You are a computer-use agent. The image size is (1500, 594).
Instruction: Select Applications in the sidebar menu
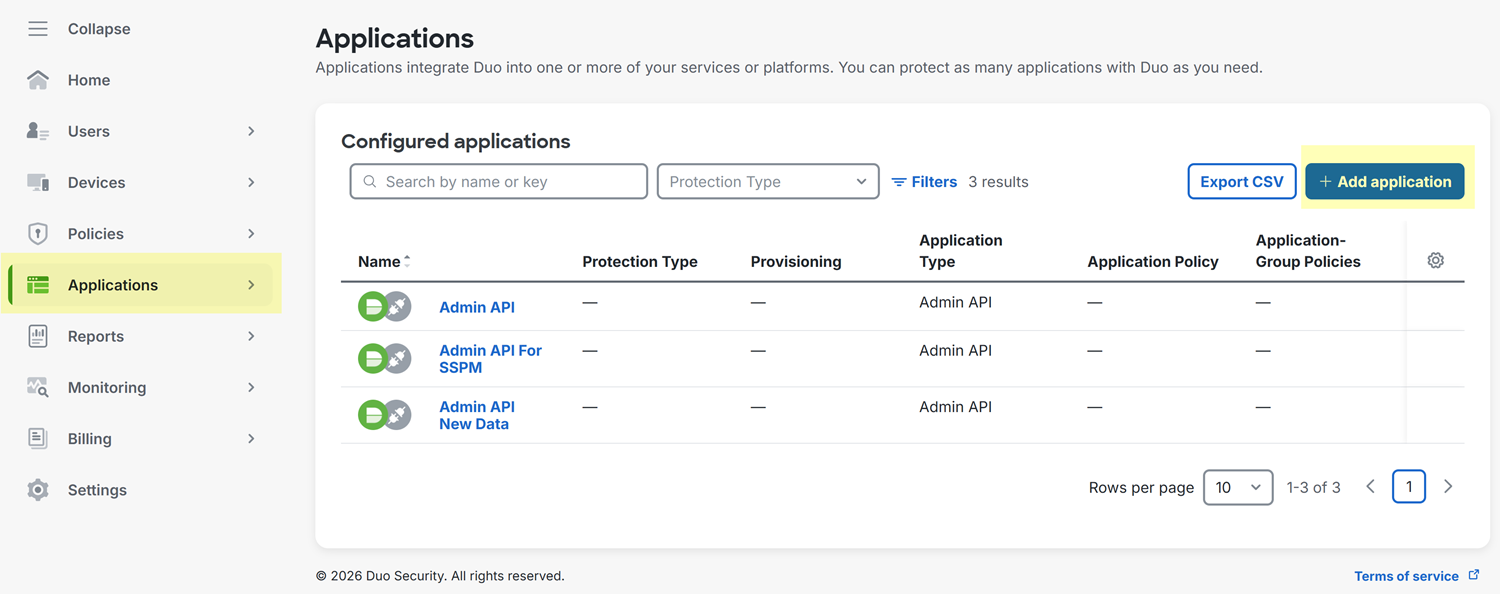pos(113,285)
